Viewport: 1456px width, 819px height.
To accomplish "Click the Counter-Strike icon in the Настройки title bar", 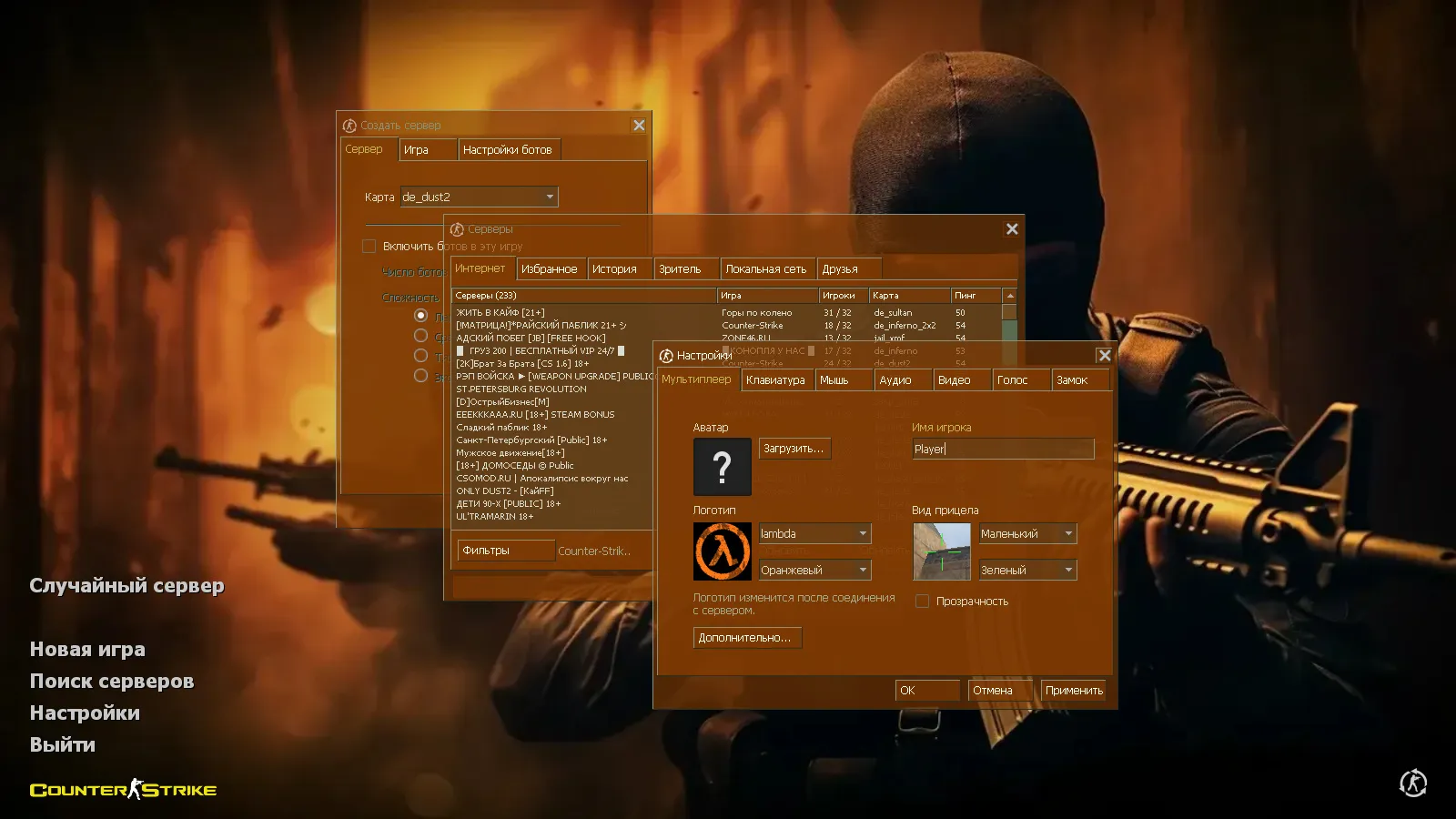I will pos(665,355).
